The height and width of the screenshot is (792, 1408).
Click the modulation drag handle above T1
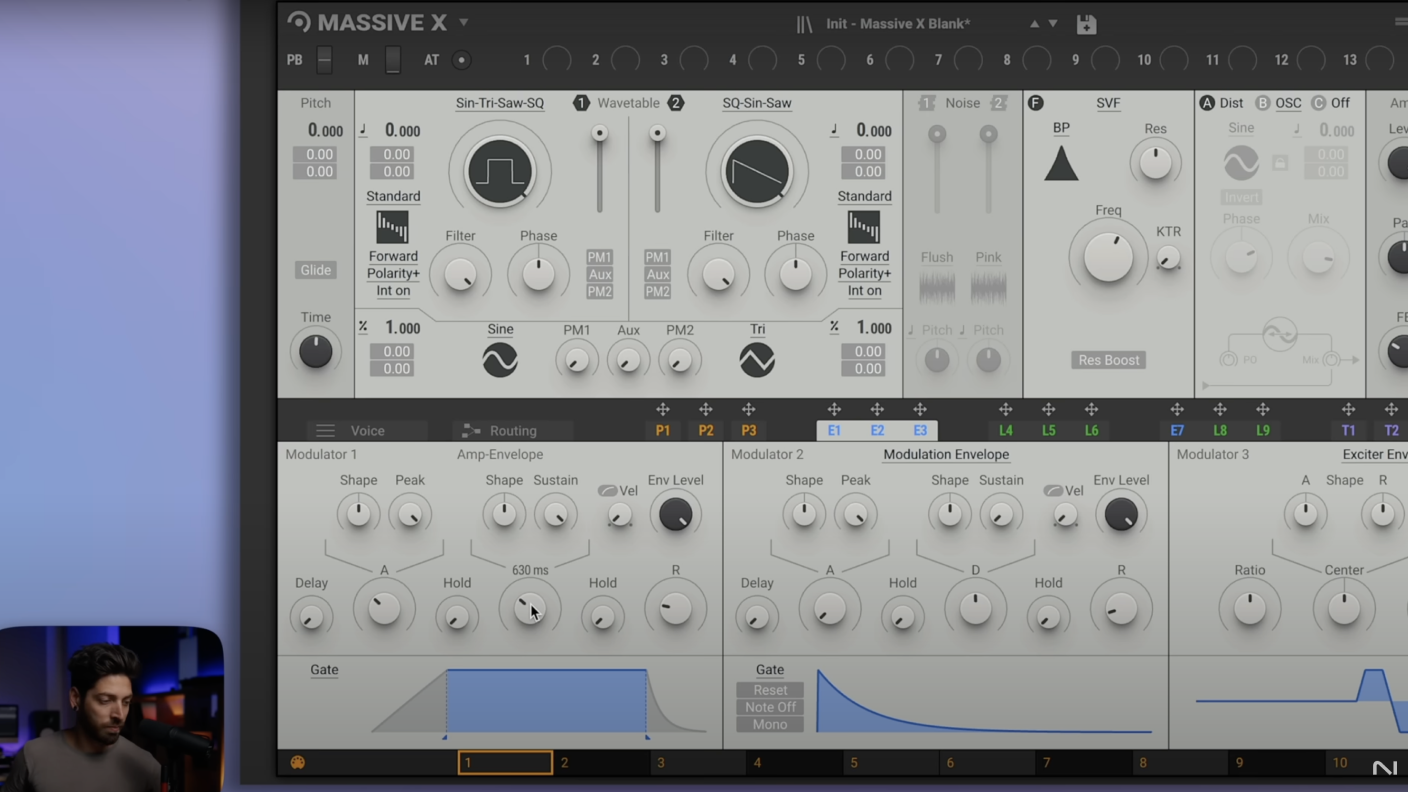tap(1348, 409)
